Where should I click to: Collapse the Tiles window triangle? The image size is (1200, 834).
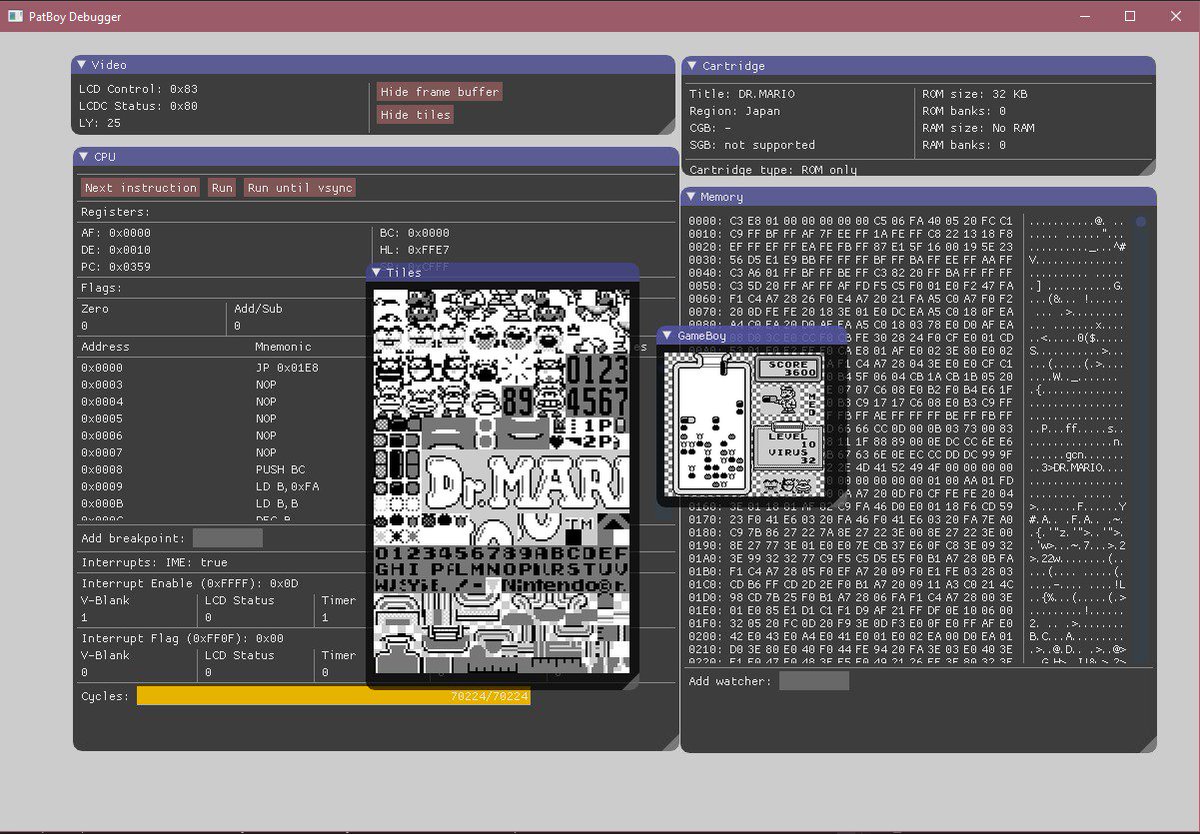click(x=377, y=272)
